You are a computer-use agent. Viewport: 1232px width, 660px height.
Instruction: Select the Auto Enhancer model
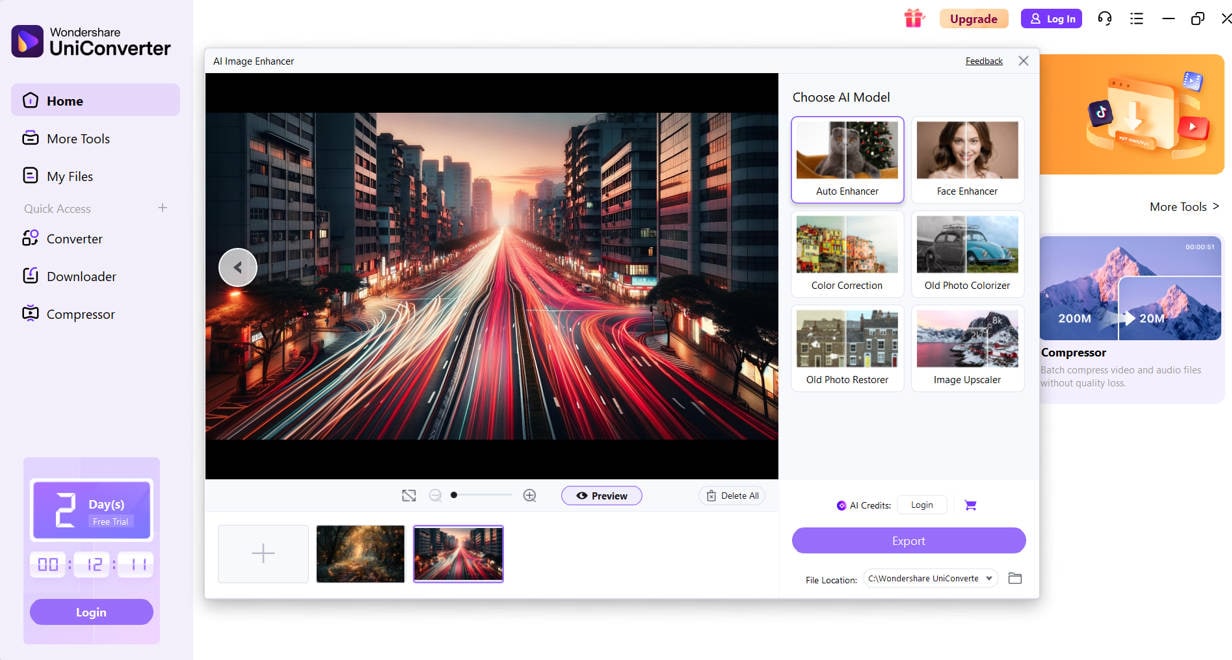coord(847,160)
